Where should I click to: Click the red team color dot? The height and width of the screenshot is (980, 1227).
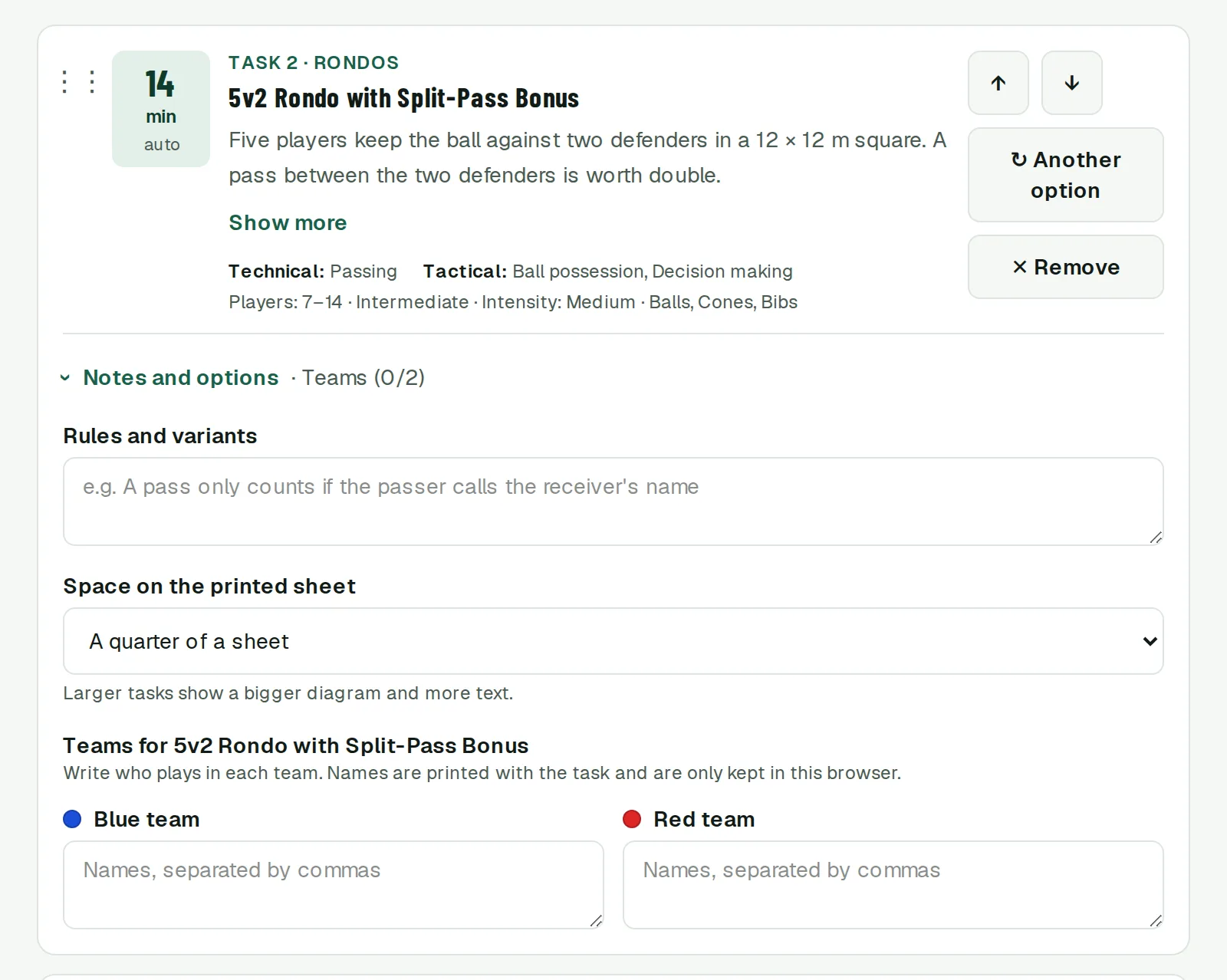point(632,819)
